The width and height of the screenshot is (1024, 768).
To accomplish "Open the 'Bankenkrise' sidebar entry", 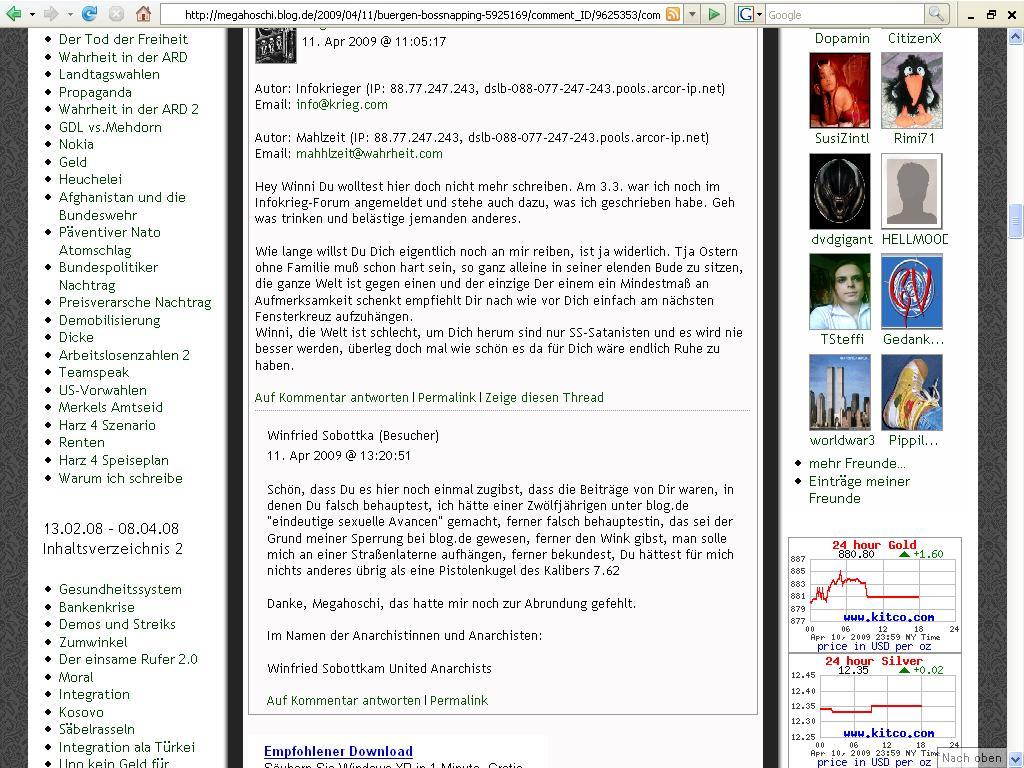I will tap(97, 607).
